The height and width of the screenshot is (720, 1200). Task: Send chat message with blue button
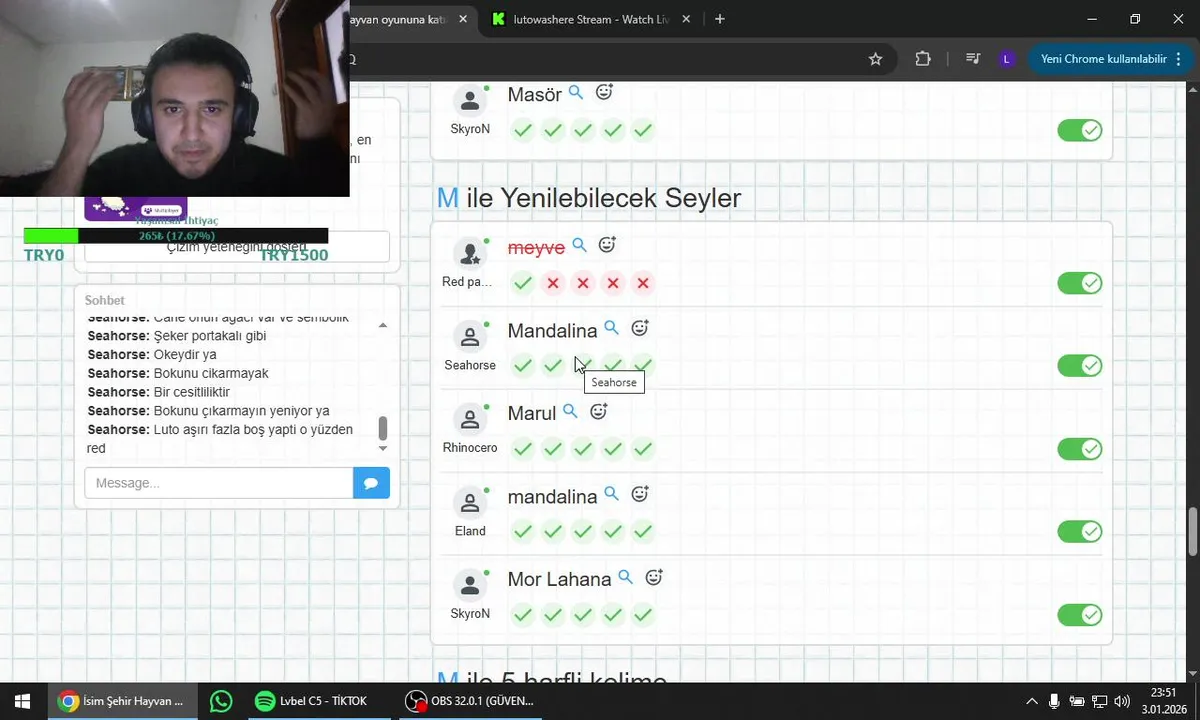click(371, 483)
